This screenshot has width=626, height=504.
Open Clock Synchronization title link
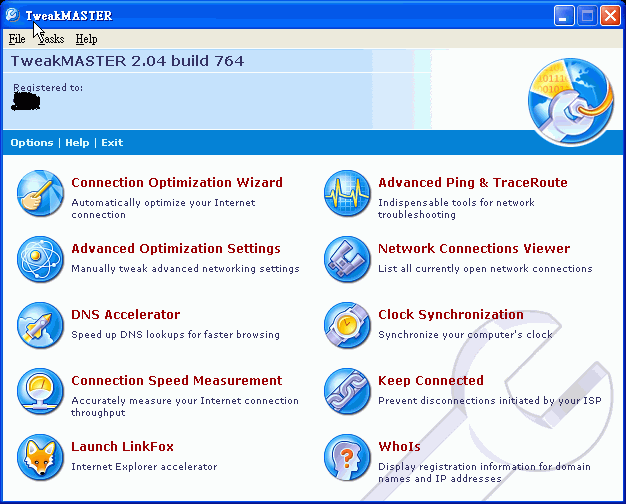[451, 314]
